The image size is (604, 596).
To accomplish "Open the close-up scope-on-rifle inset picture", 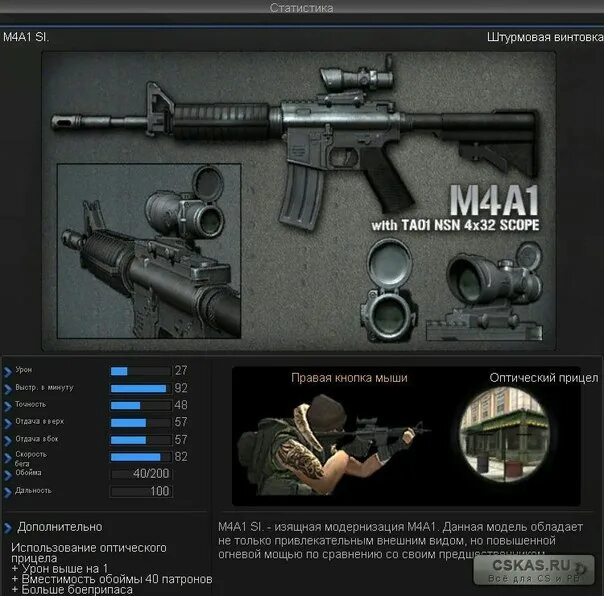I will [x=149, y=251].
